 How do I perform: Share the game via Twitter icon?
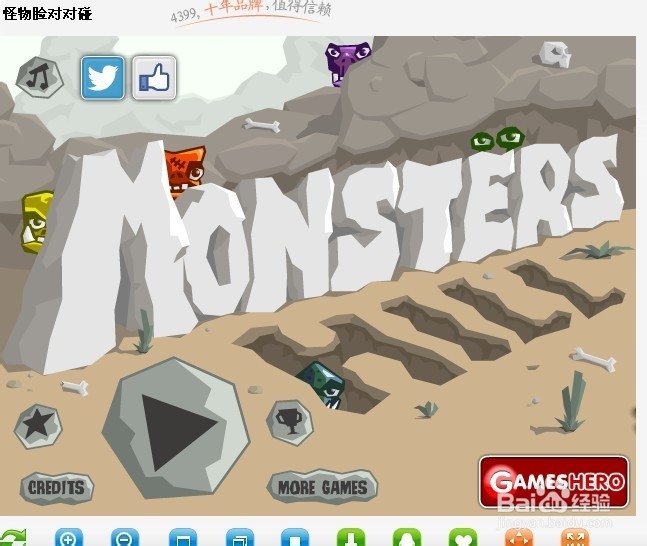(103, 78)
